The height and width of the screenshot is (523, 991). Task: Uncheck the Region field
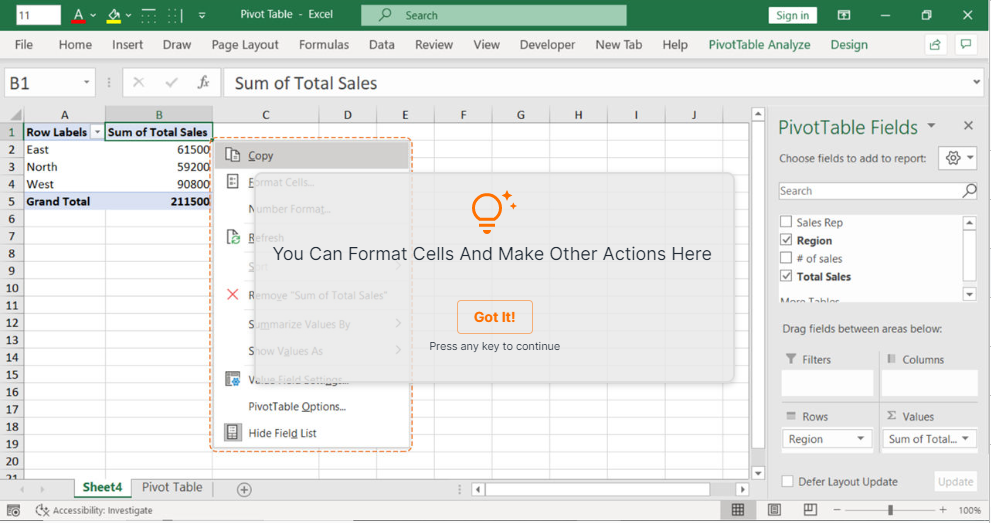(x=786, y=240)
